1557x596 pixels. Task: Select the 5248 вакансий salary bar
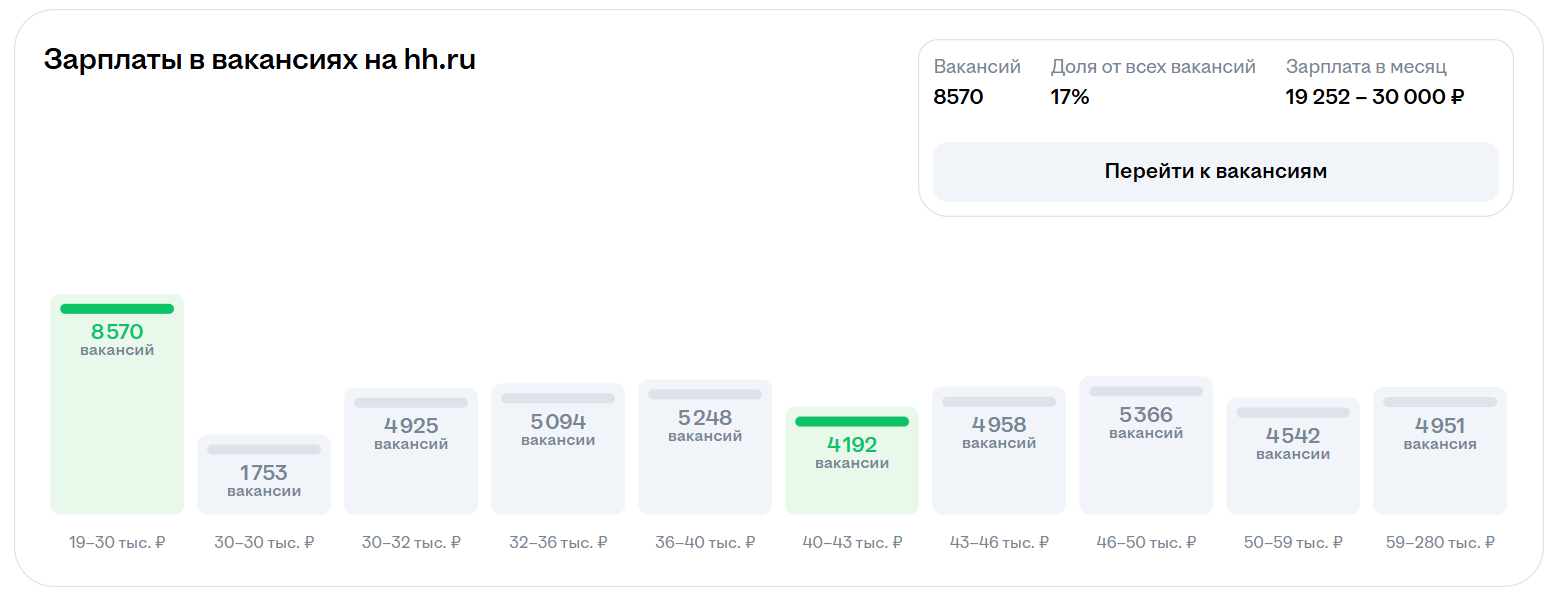tap(705, 447)
